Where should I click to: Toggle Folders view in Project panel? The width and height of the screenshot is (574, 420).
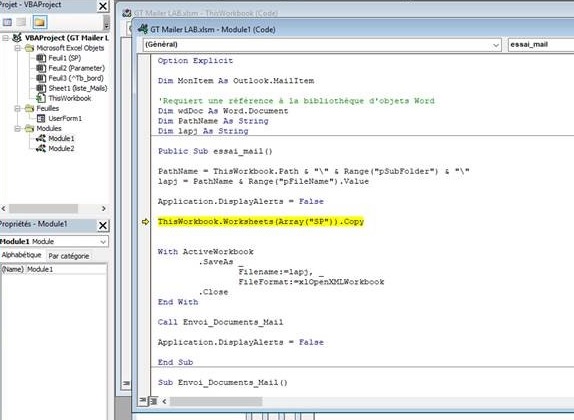[x=40, y=22]
